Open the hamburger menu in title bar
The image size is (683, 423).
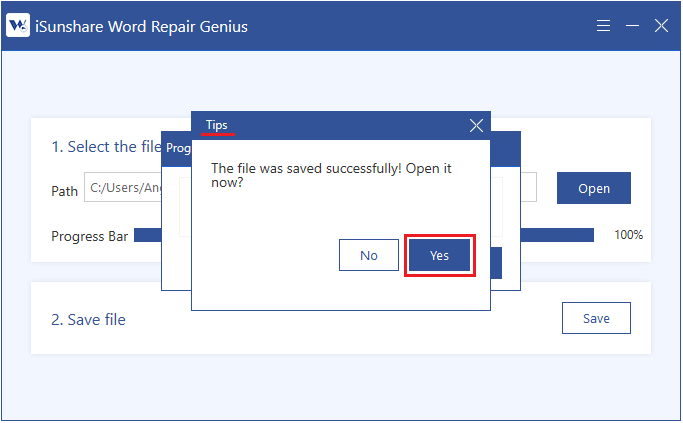[603, 26]
